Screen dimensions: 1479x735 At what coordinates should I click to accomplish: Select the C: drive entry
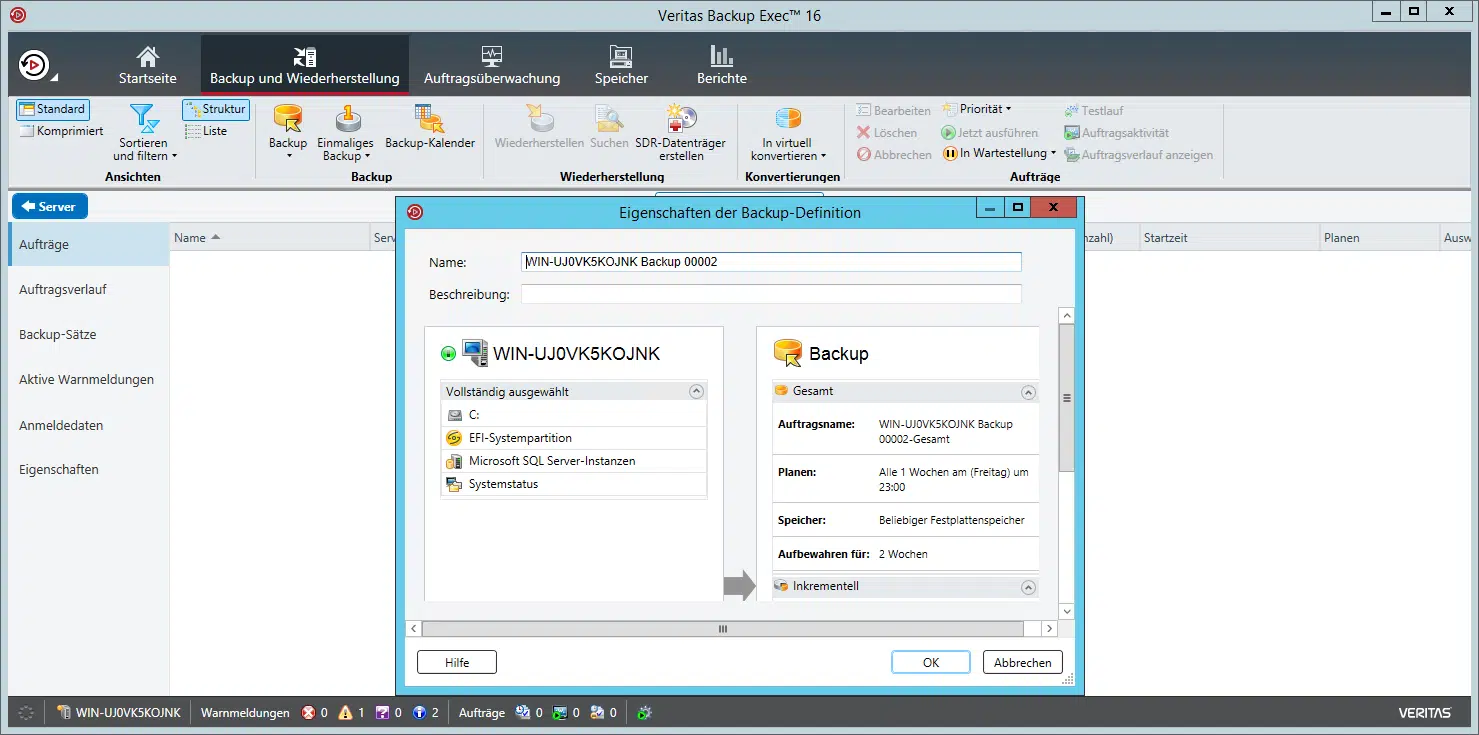[x=574, y=415]
